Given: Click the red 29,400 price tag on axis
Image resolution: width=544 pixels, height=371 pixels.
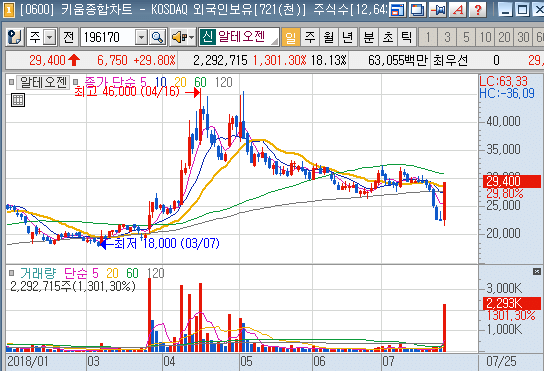Looking at the screenshot, I should tap(512, 181).
